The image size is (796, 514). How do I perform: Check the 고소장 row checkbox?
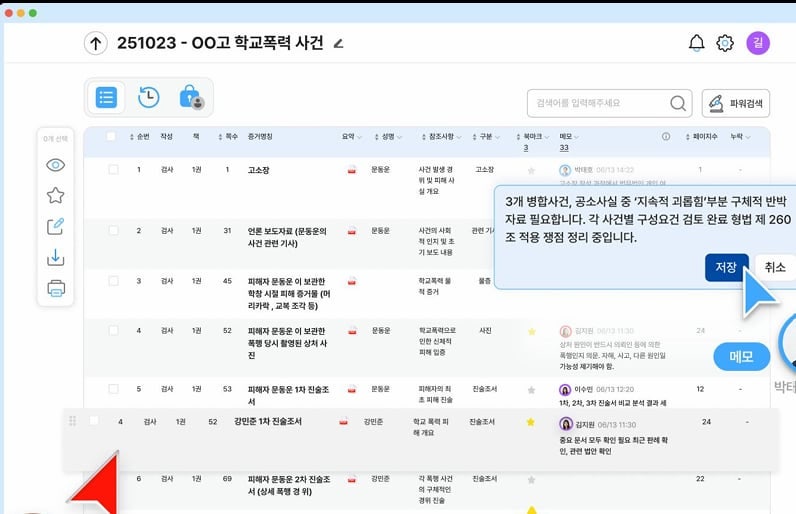(114, 169)
